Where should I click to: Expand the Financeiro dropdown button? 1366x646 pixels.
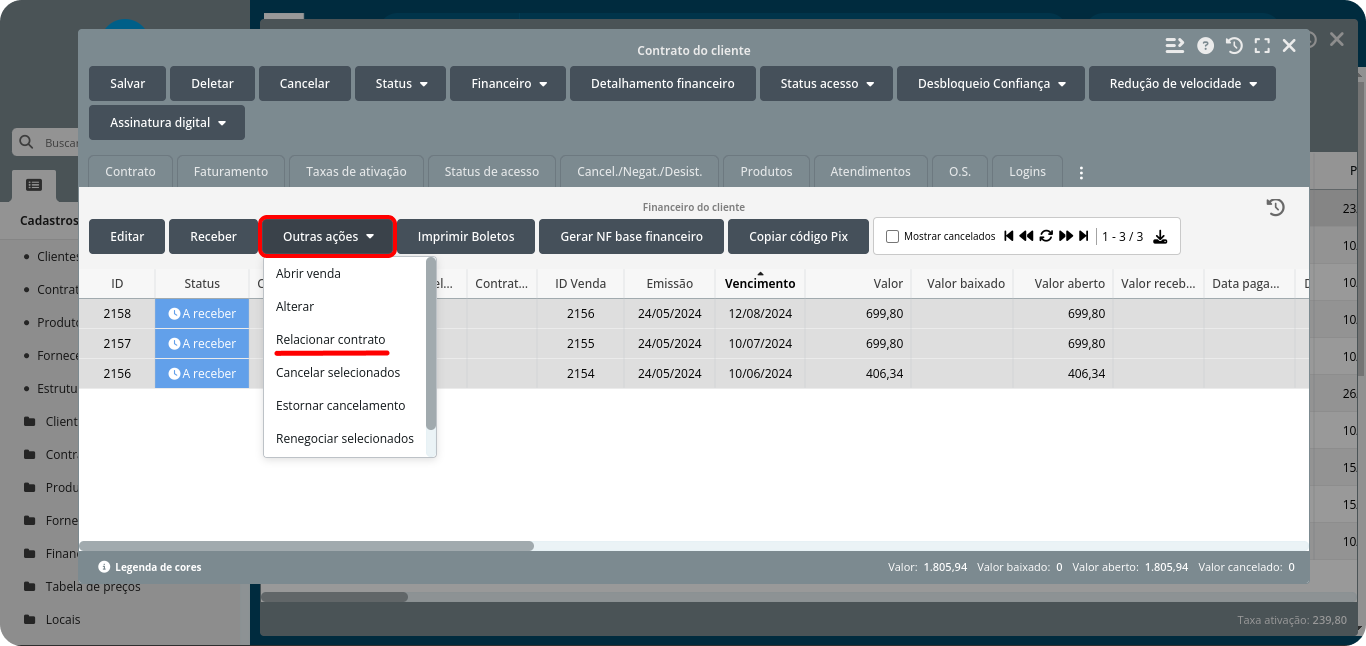tap(508, 84)
